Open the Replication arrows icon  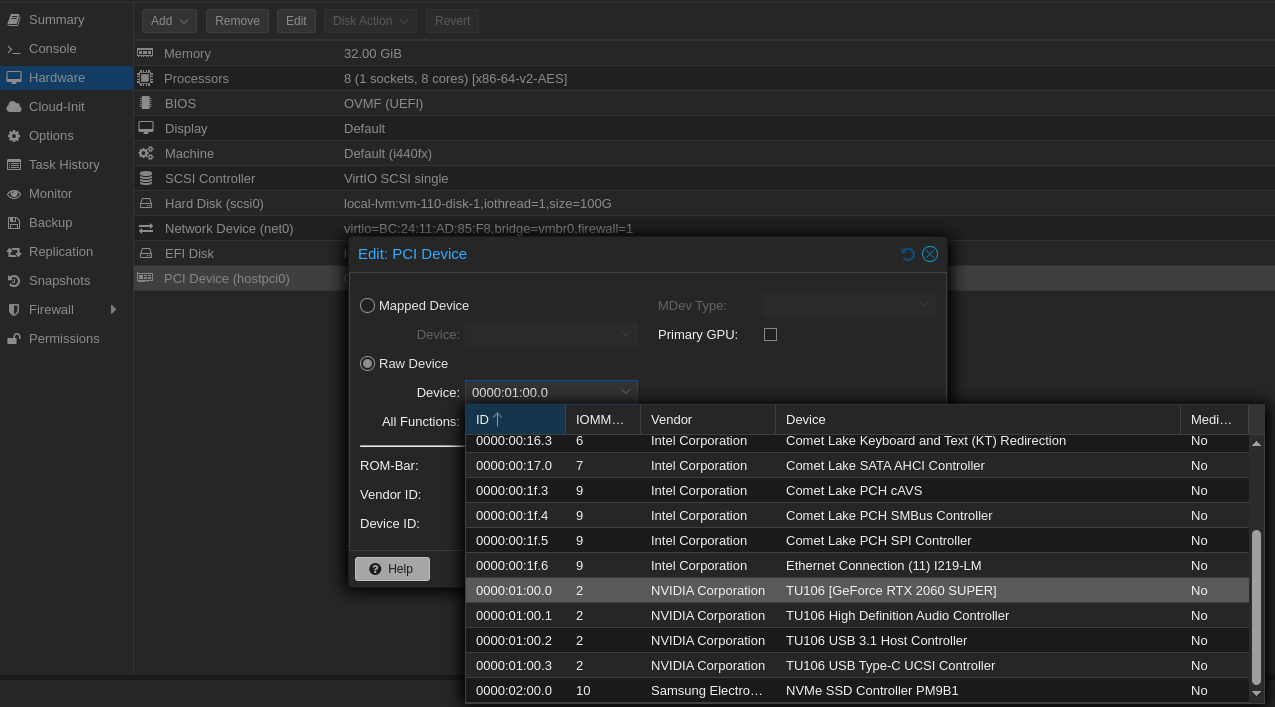tap(14, 252)
